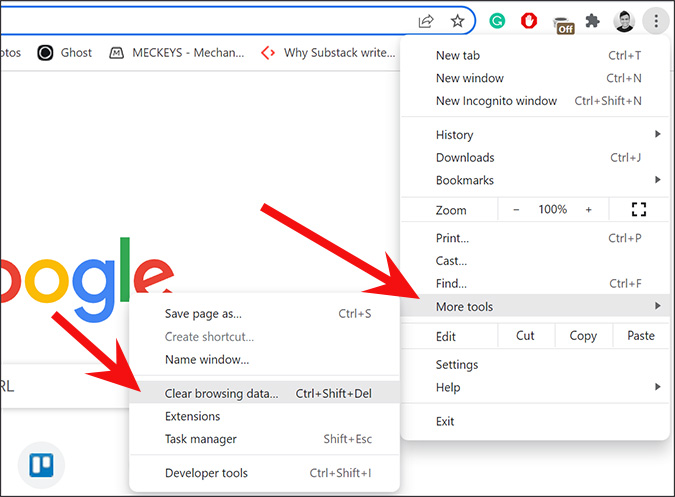Image resolution: width=675 pixels, height=497 pixels.
Task: Click the share page icon in address bar
Action: [x=426, y=21]
